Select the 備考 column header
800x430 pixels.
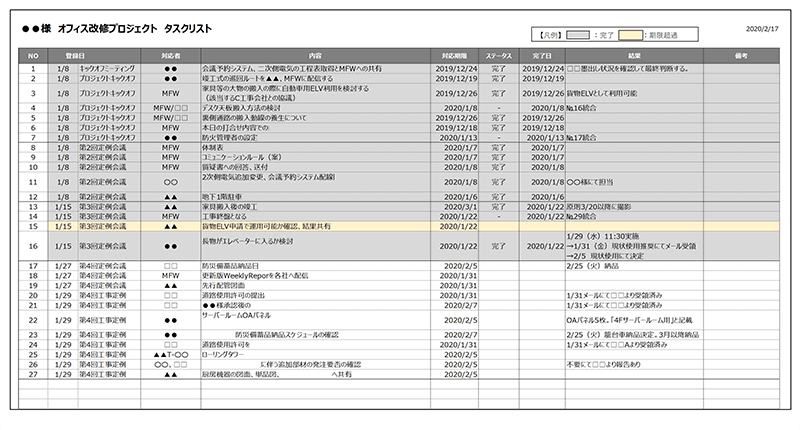point(741,55)
